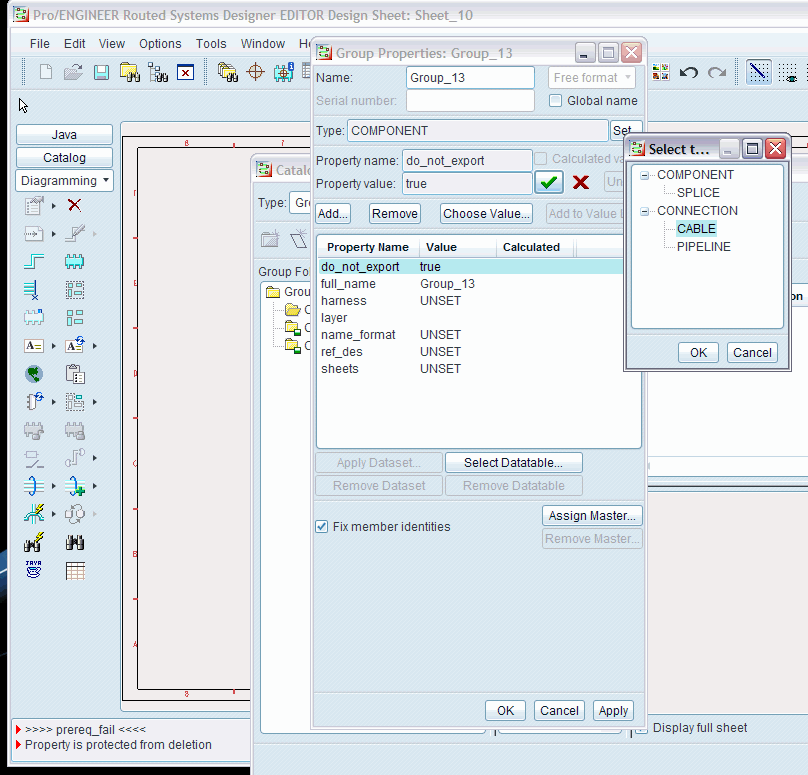Image resolution: width=808 pixels, height=775 pixels.
Task: Open the File menu
Action: 40,44
